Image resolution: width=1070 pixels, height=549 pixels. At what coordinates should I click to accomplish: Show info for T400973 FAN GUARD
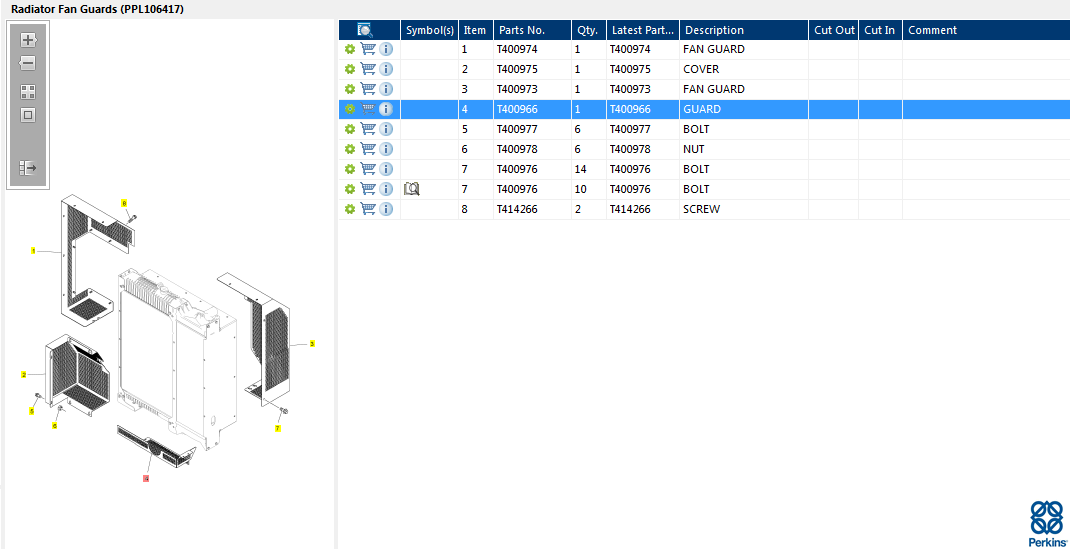pyautogui.click(x=386, y=89)
